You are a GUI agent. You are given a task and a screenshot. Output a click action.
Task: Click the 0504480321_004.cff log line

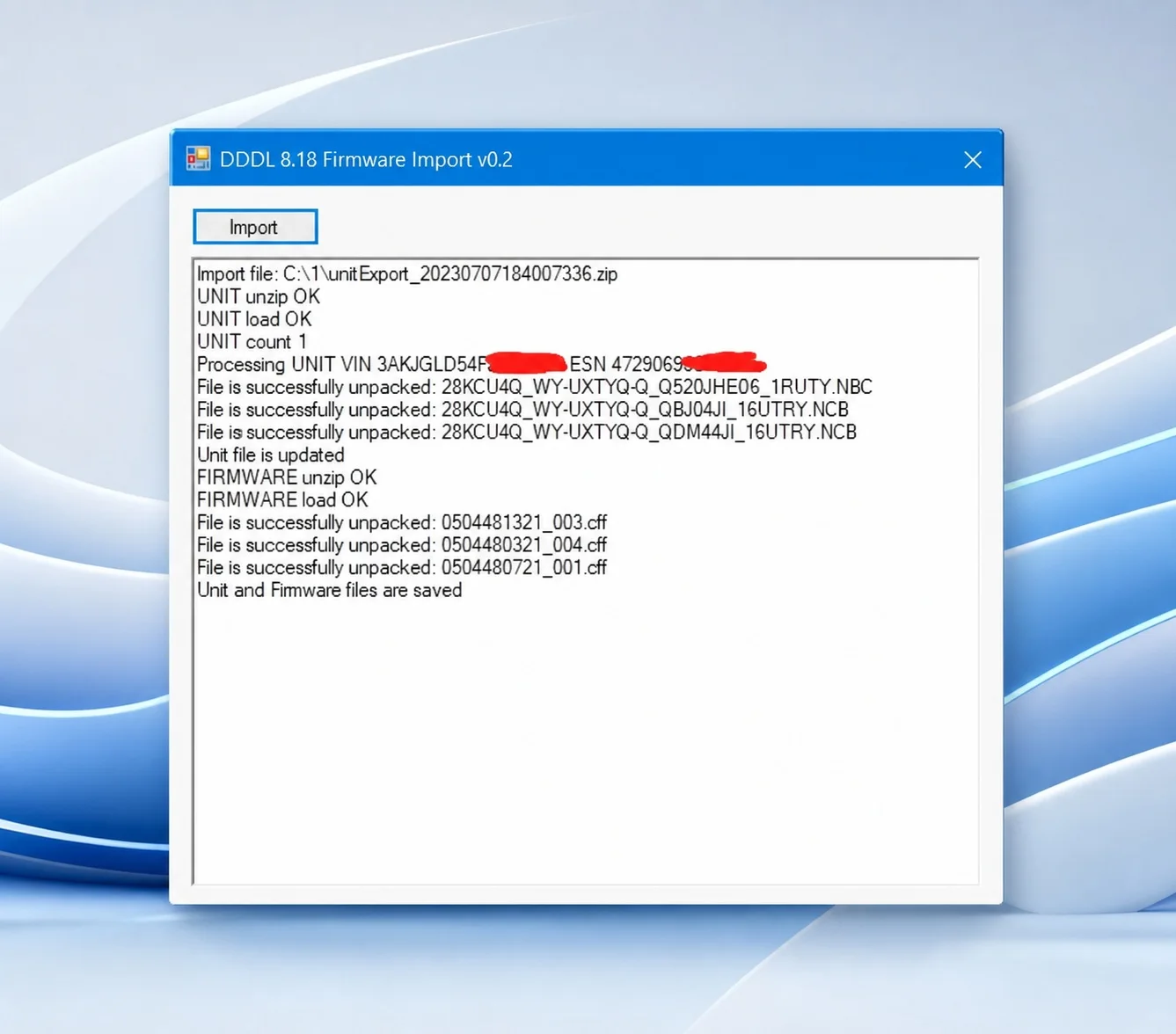pos(402,545)
